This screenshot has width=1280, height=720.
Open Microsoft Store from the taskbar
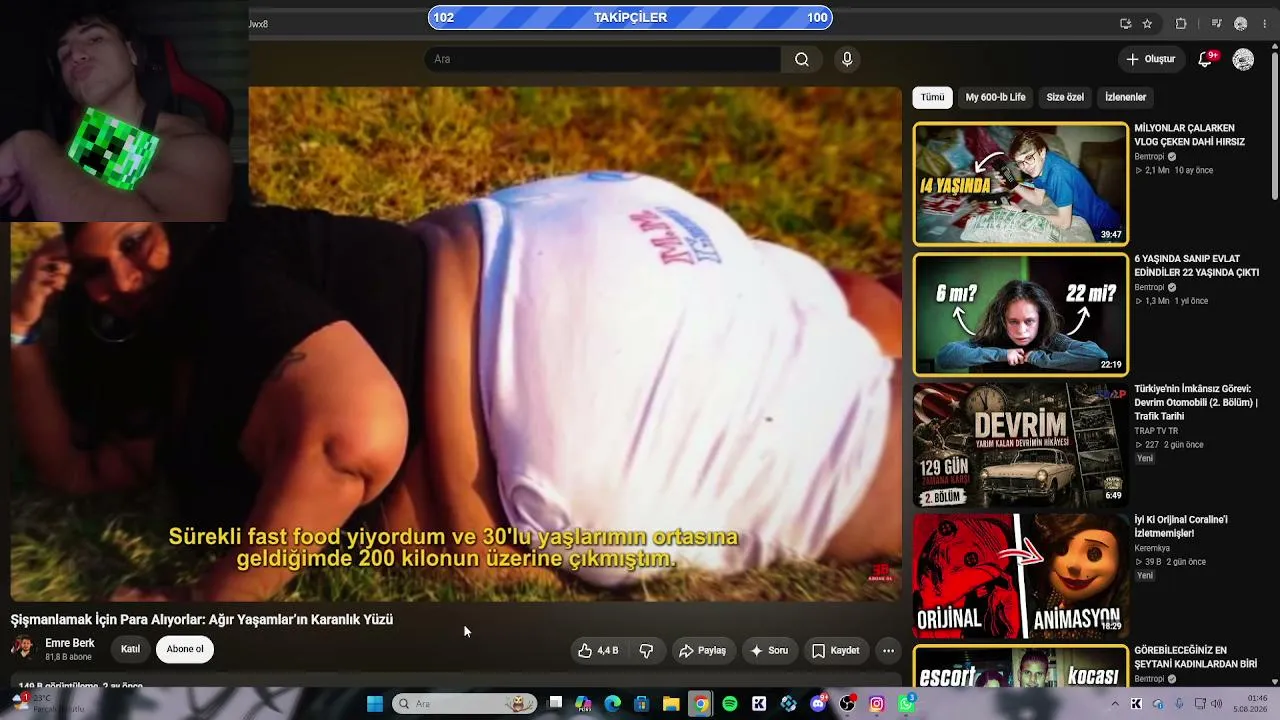tap(642, 704)
